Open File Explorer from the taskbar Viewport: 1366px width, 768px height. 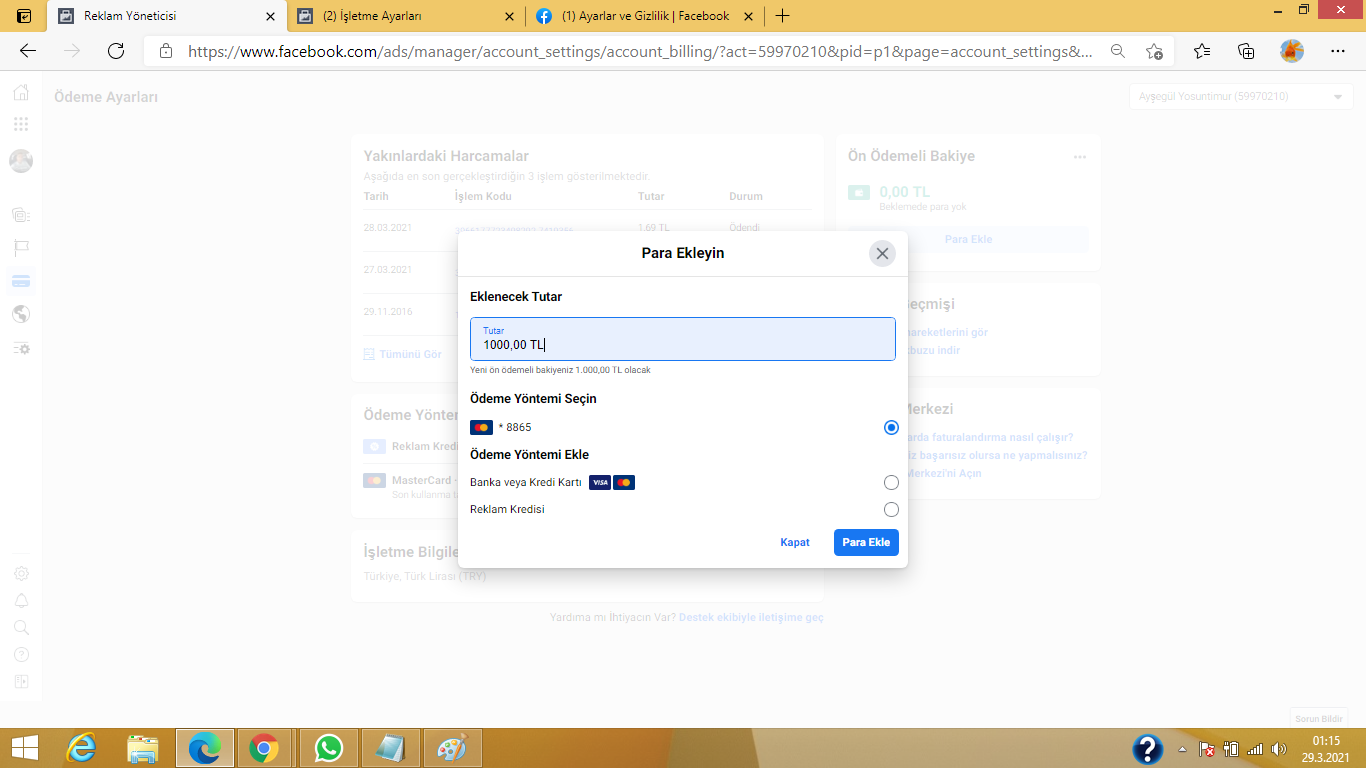[x=144, y=748]
